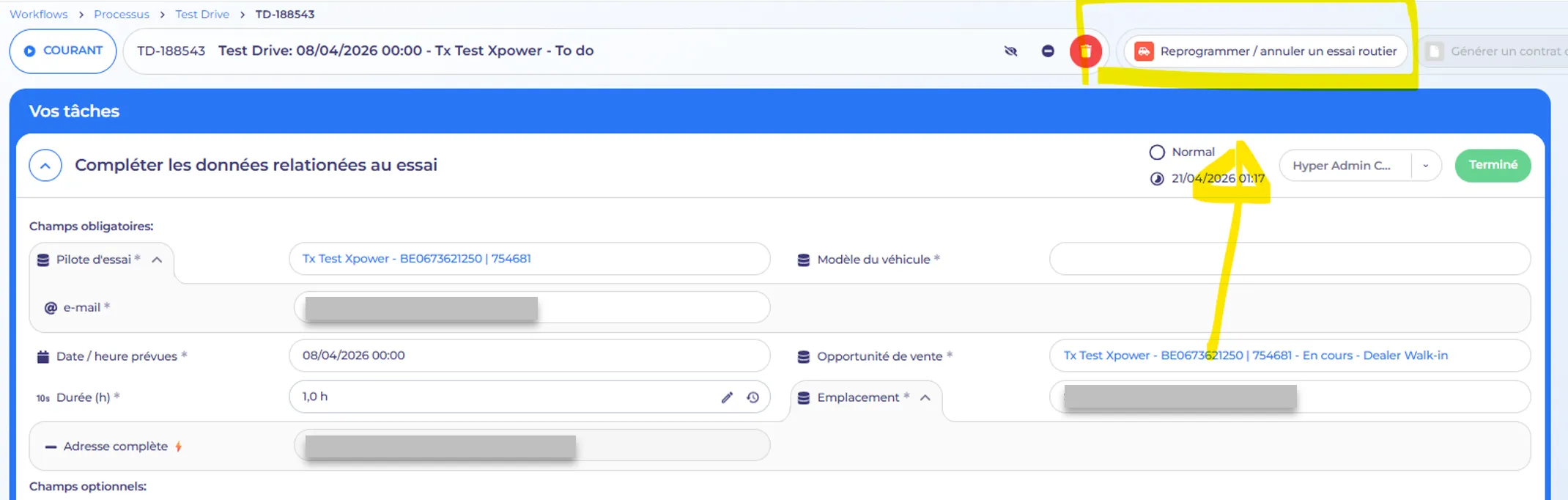Click the Test Drive title text in header

pos(406,51)
